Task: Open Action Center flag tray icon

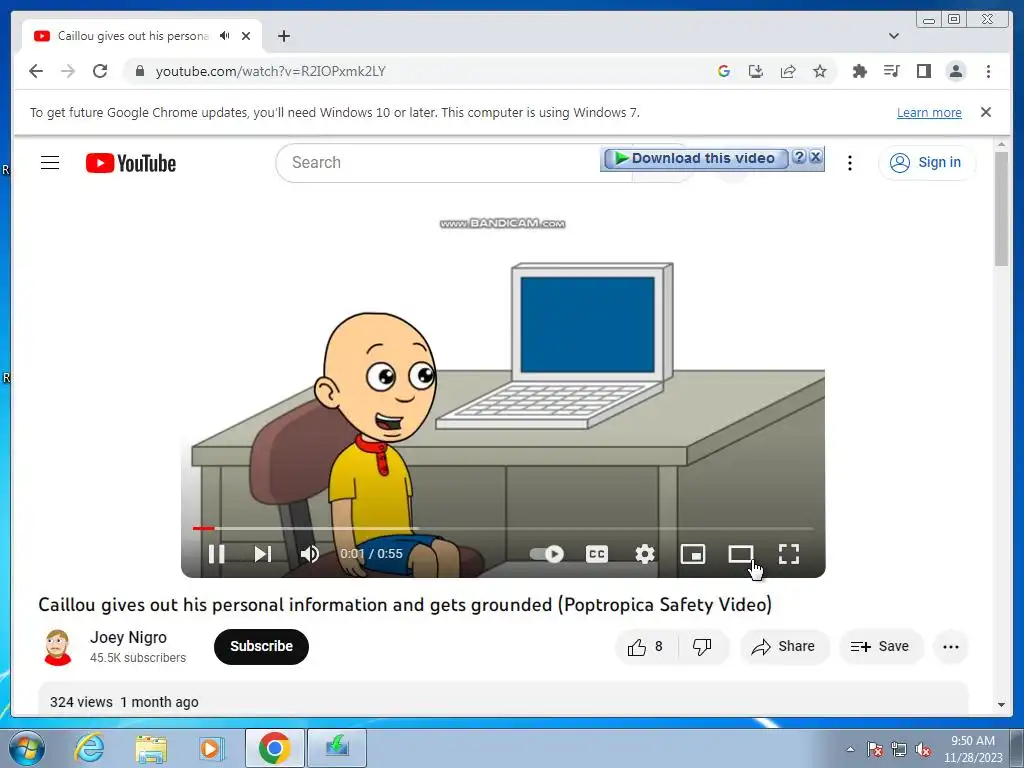Action: coord(874,750)
